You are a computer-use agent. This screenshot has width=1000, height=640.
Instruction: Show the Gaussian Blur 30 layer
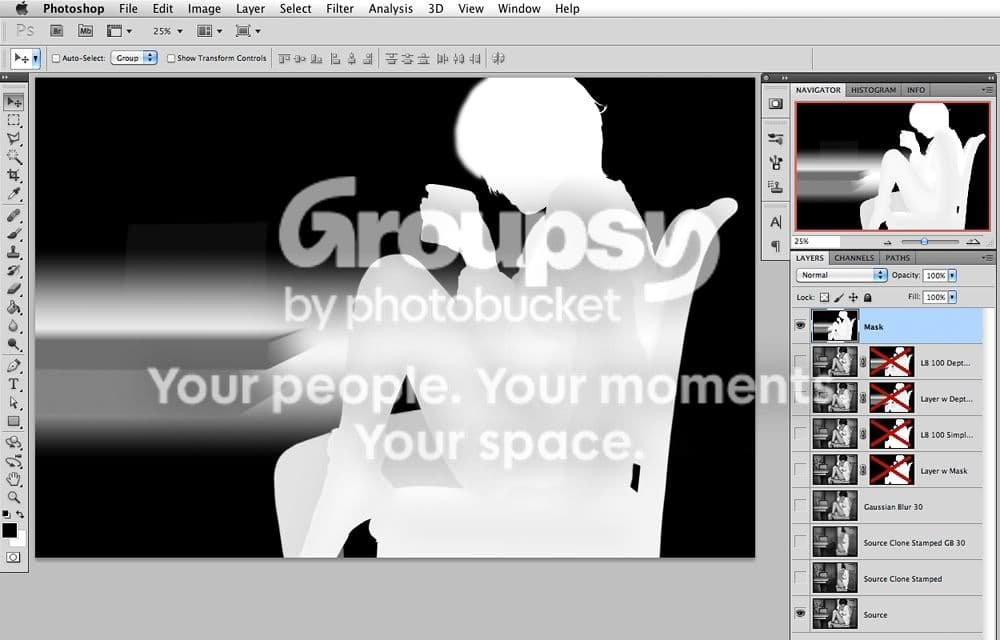click(x=800, y=505)
